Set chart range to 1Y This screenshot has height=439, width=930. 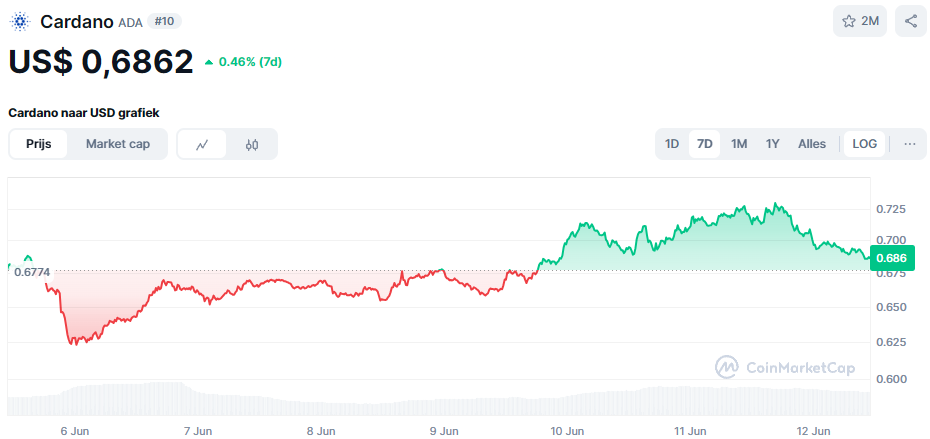(772, 144)
